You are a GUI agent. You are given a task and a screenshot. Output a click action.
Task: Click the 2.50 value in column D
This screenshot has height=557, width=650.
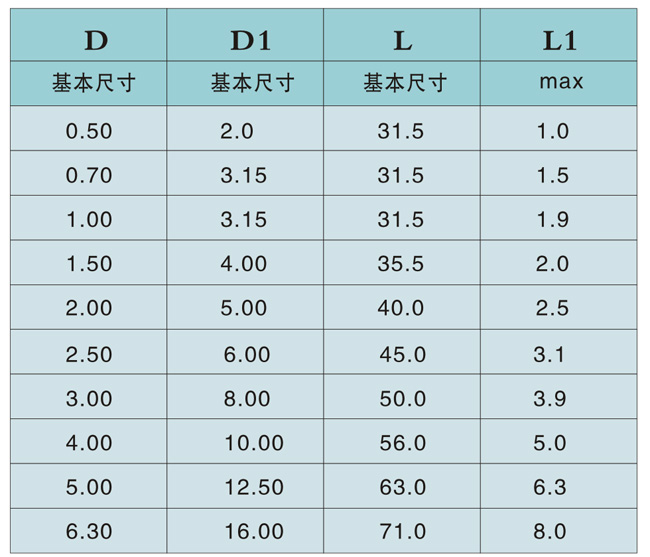point(89,354)
